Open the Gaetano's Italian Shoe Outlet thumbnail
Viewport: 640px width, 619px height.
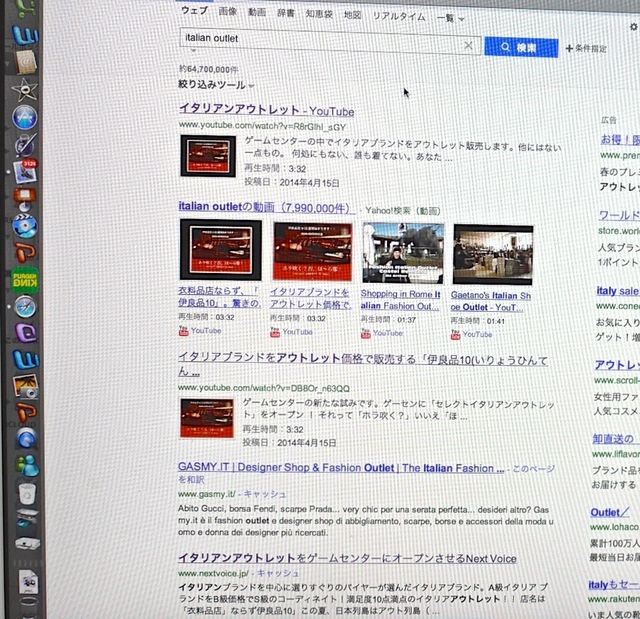493,255
